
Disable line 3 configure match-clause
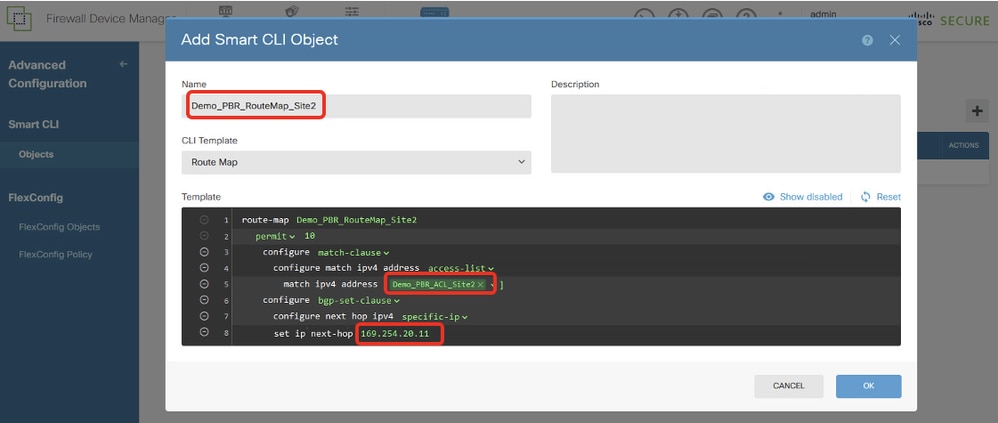pos(204,252)
